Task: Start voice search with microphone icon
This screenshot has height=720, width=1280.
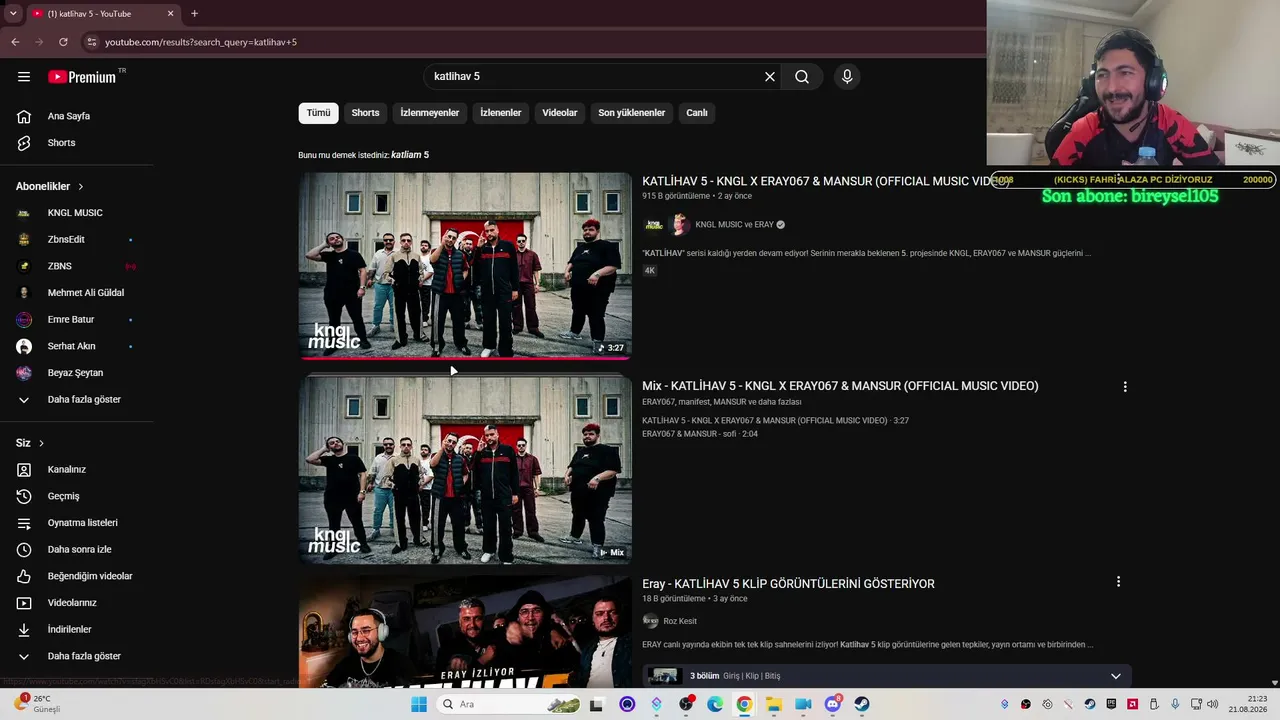Action: coord(847,77)
